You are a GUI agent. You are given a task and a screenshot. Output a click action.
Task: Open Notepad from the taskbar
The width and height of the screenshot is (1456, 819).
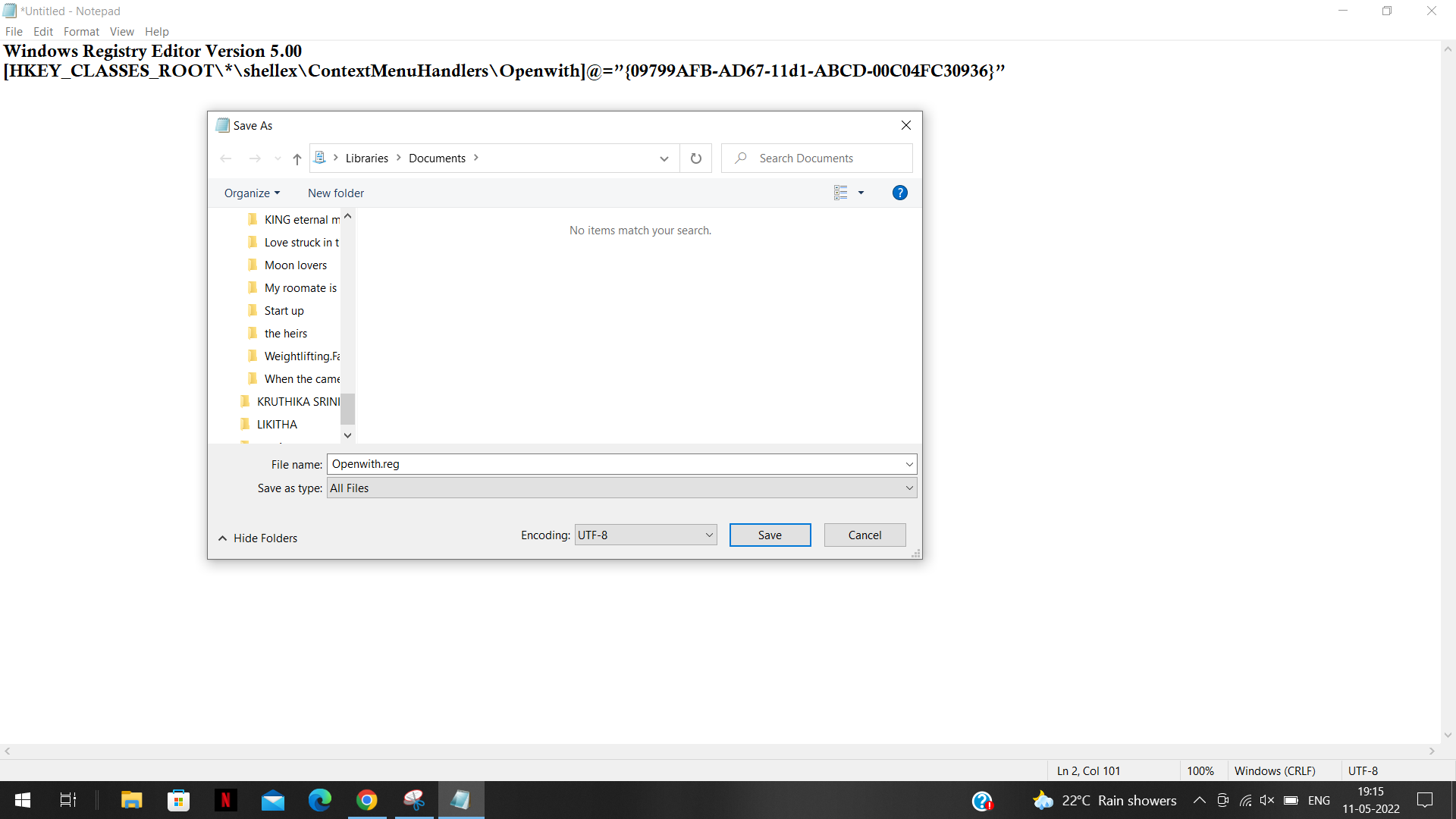coord(461,800)
